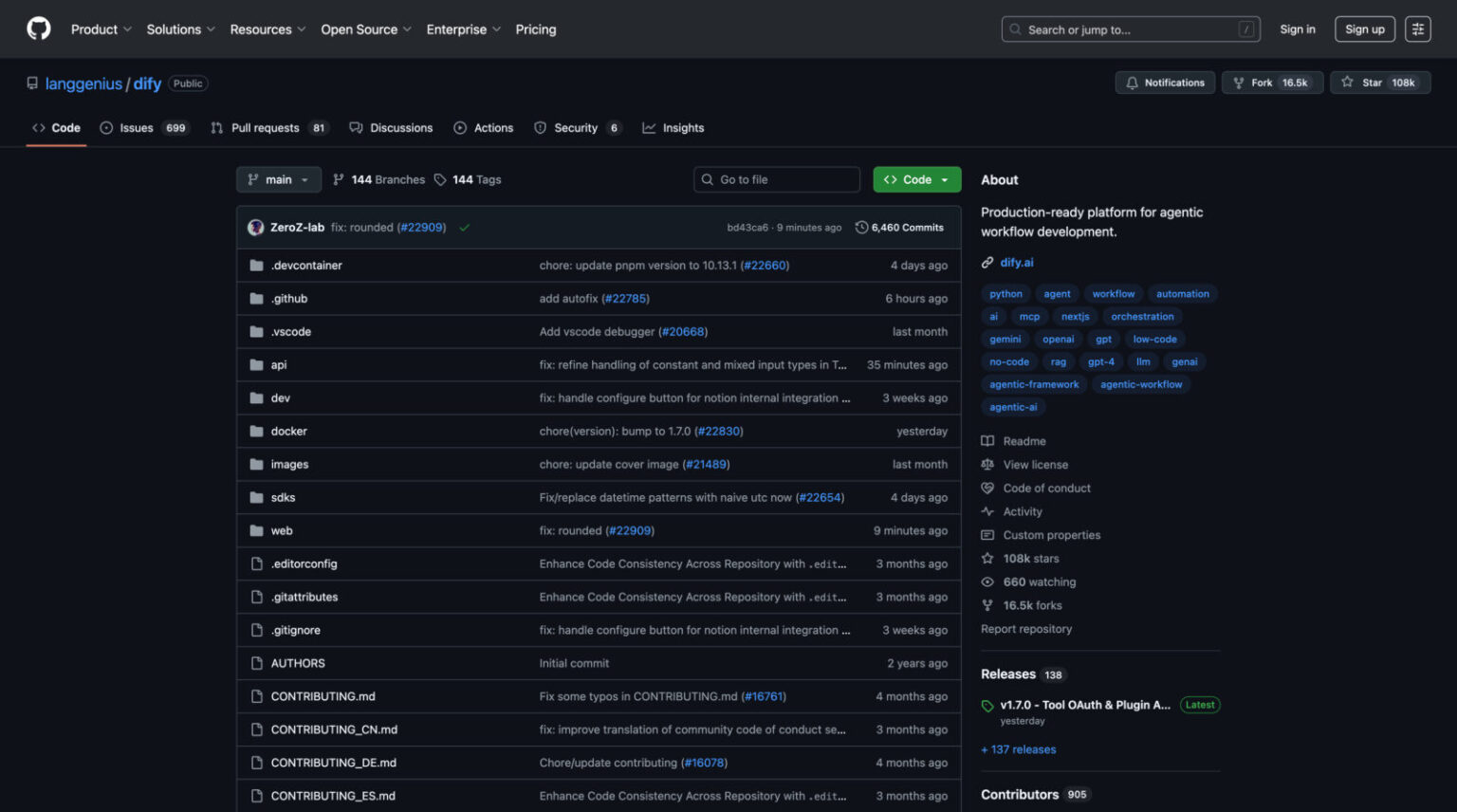Click the GitHub logo in the navbar
This screenshot has height=812, width=1457.
tap(38, 27)
